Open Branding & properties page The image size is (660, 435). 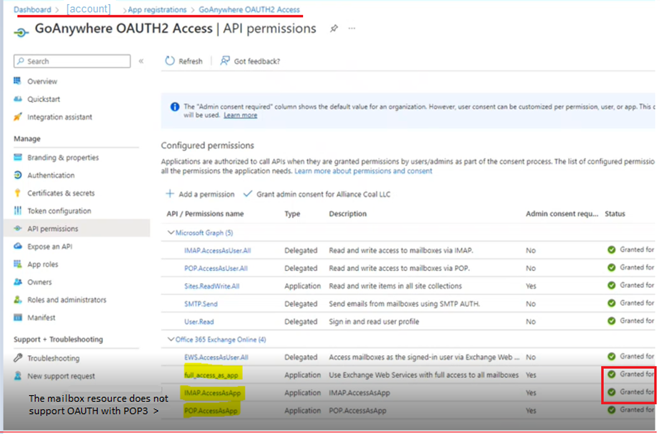pyautogui.click(x=62, y=157)
